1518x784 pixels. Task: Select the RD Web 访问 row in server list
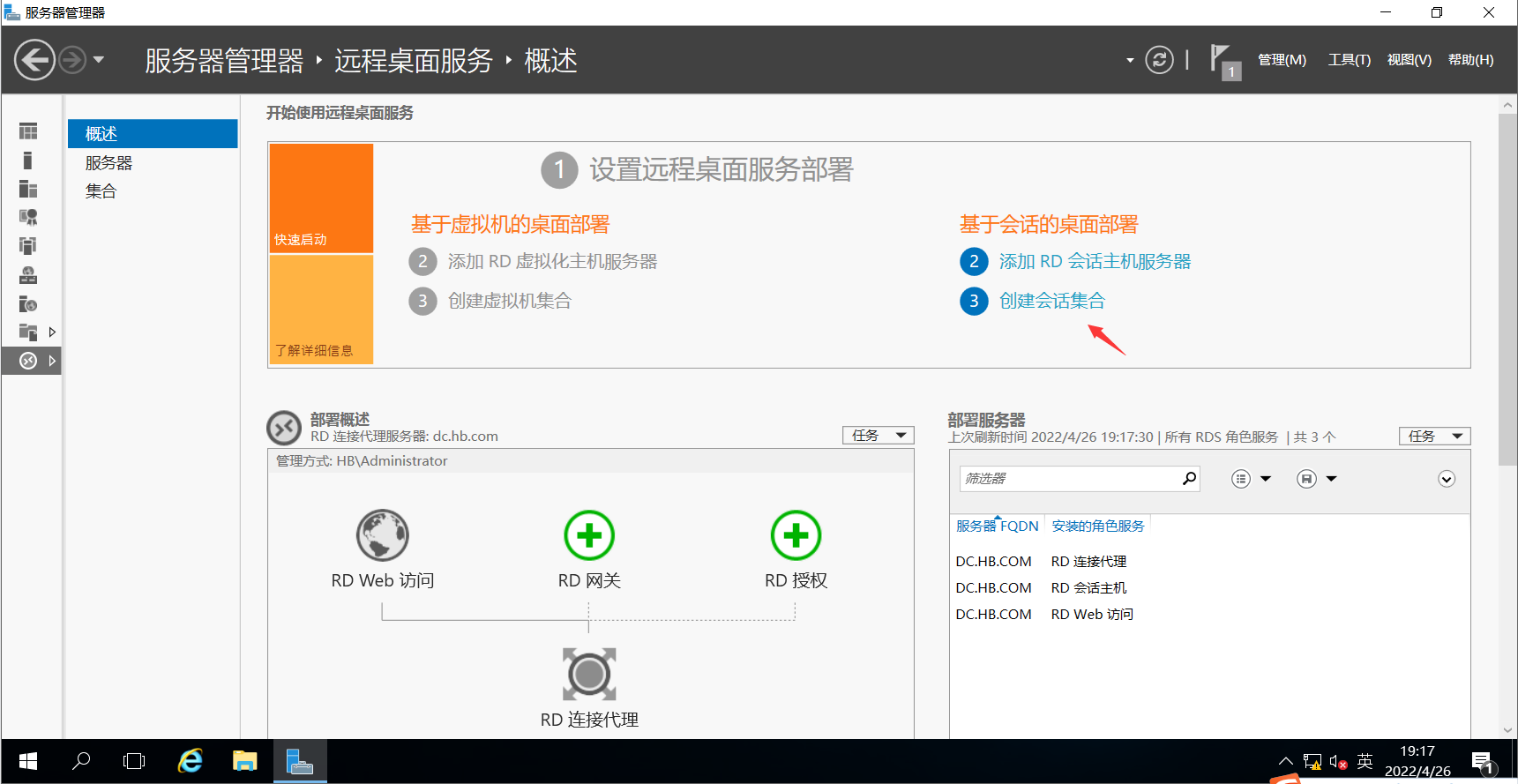[1209, 614]
